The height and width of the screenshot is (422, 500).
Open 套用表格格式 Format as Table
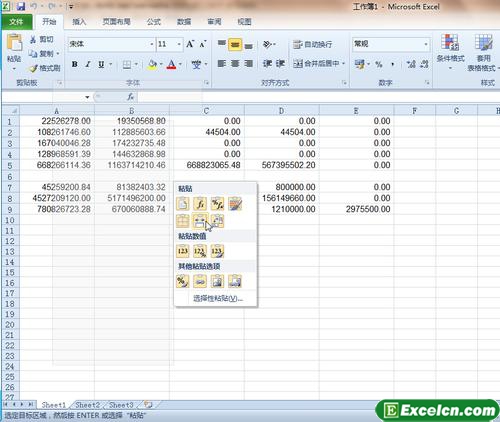[483, 53]
